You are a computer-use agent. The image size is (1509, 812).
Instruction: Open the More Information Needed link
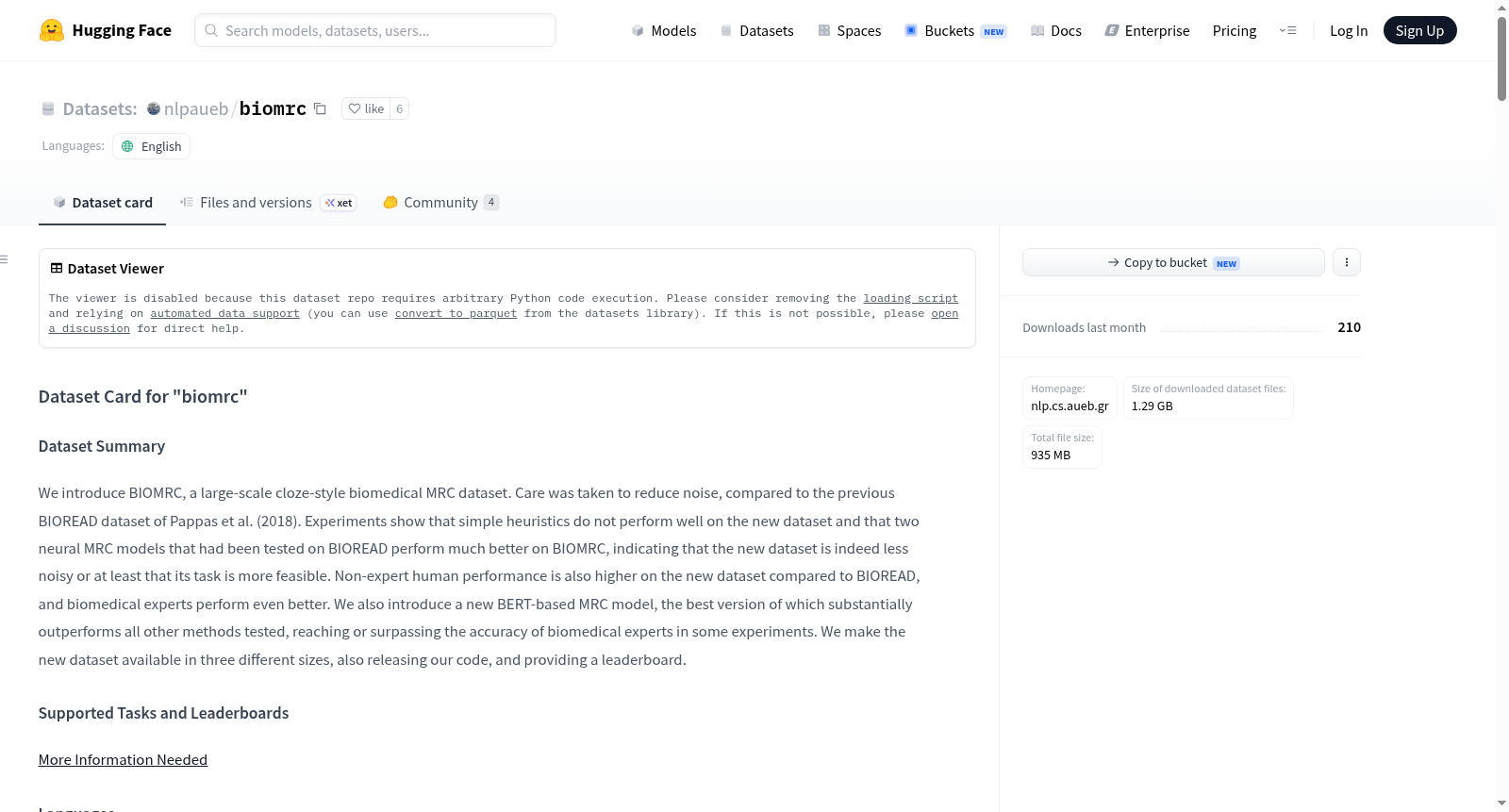(123, 760)
